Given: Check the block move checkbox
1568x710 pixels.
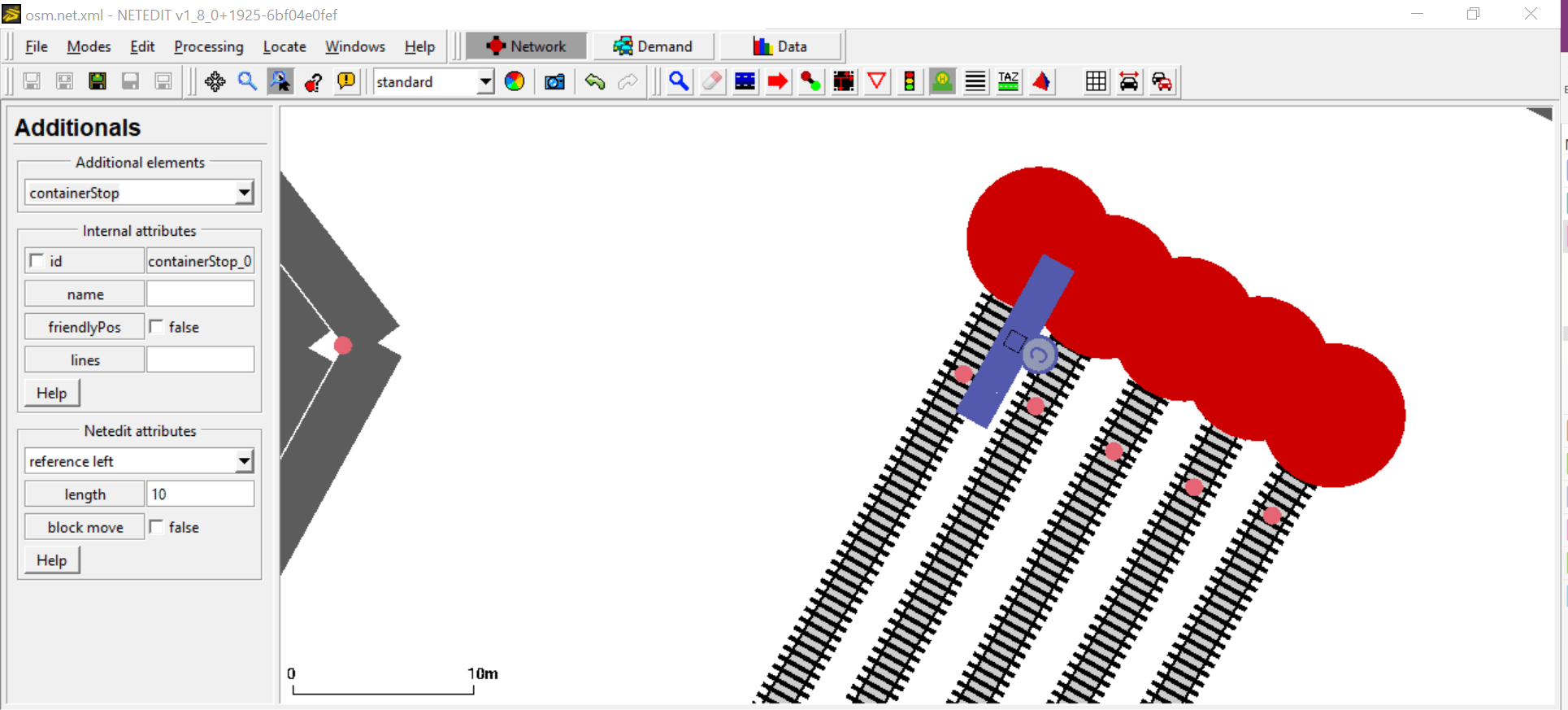Looking at the screenshot, I should click(x=157, y=527).
